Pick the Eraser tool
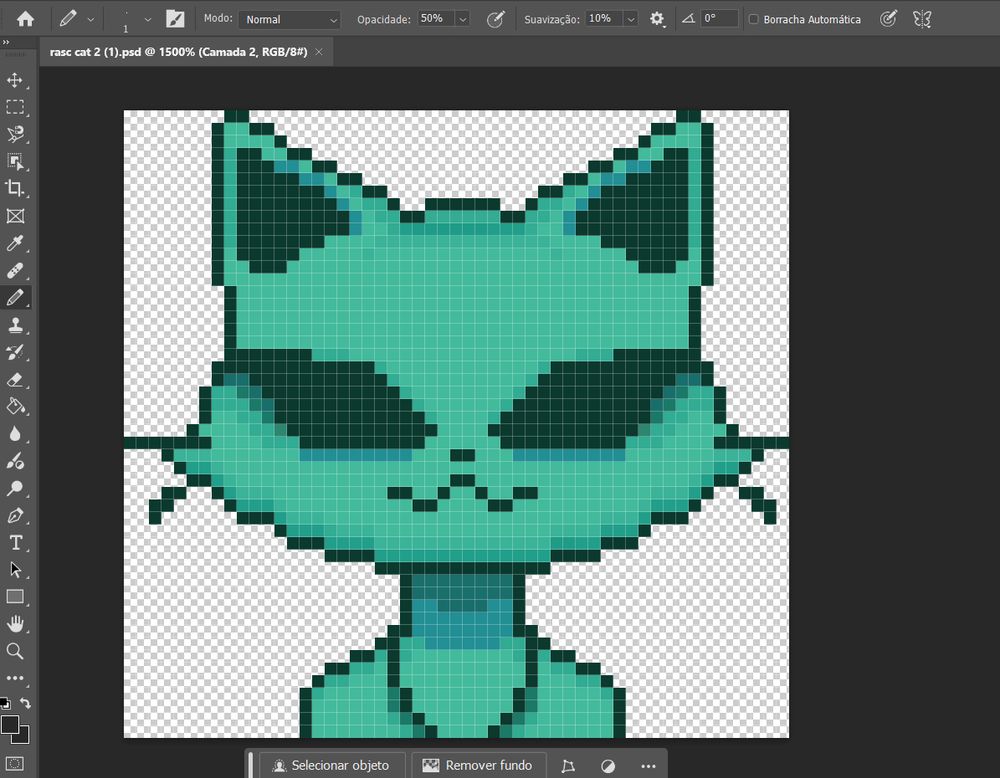1000x778 pixels. coord(15,379)
